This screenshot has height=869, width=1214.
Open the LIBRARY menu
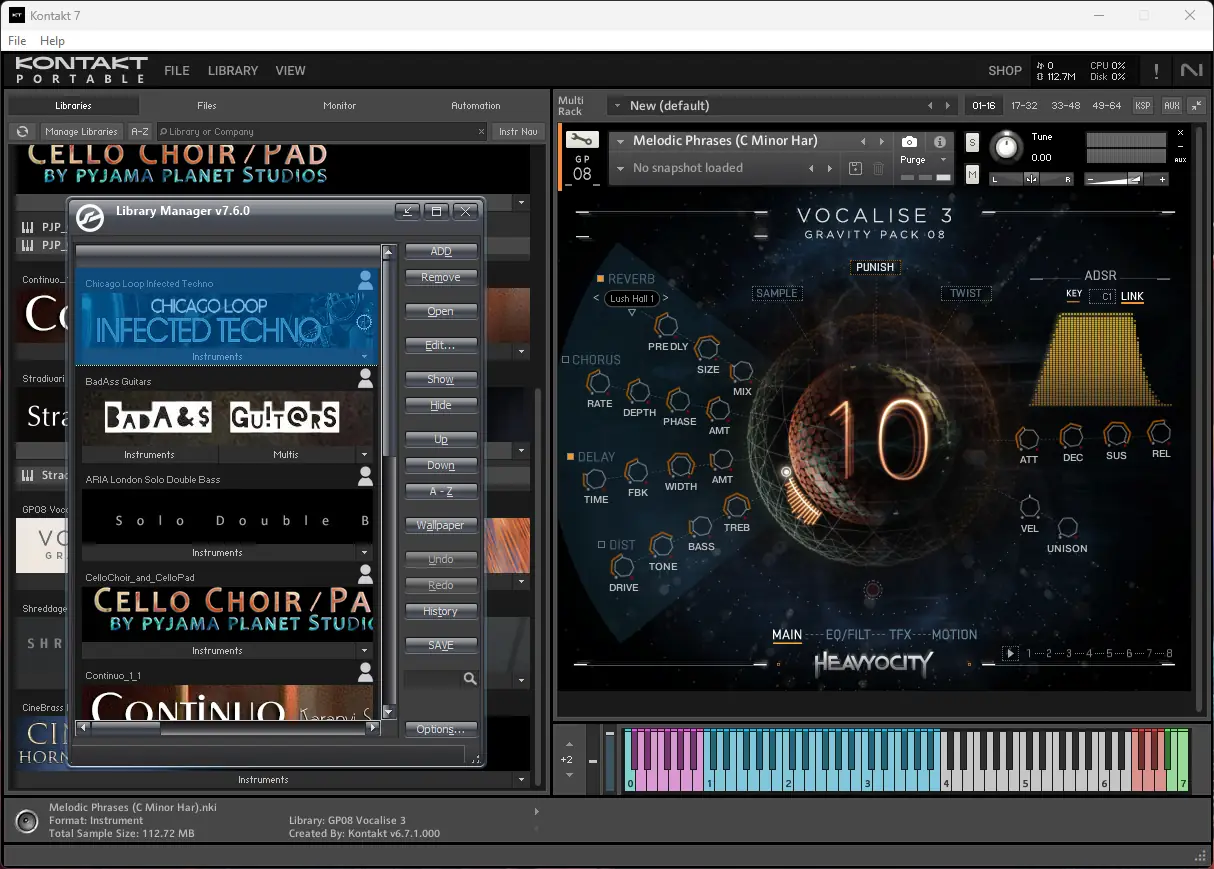(233, 71)
